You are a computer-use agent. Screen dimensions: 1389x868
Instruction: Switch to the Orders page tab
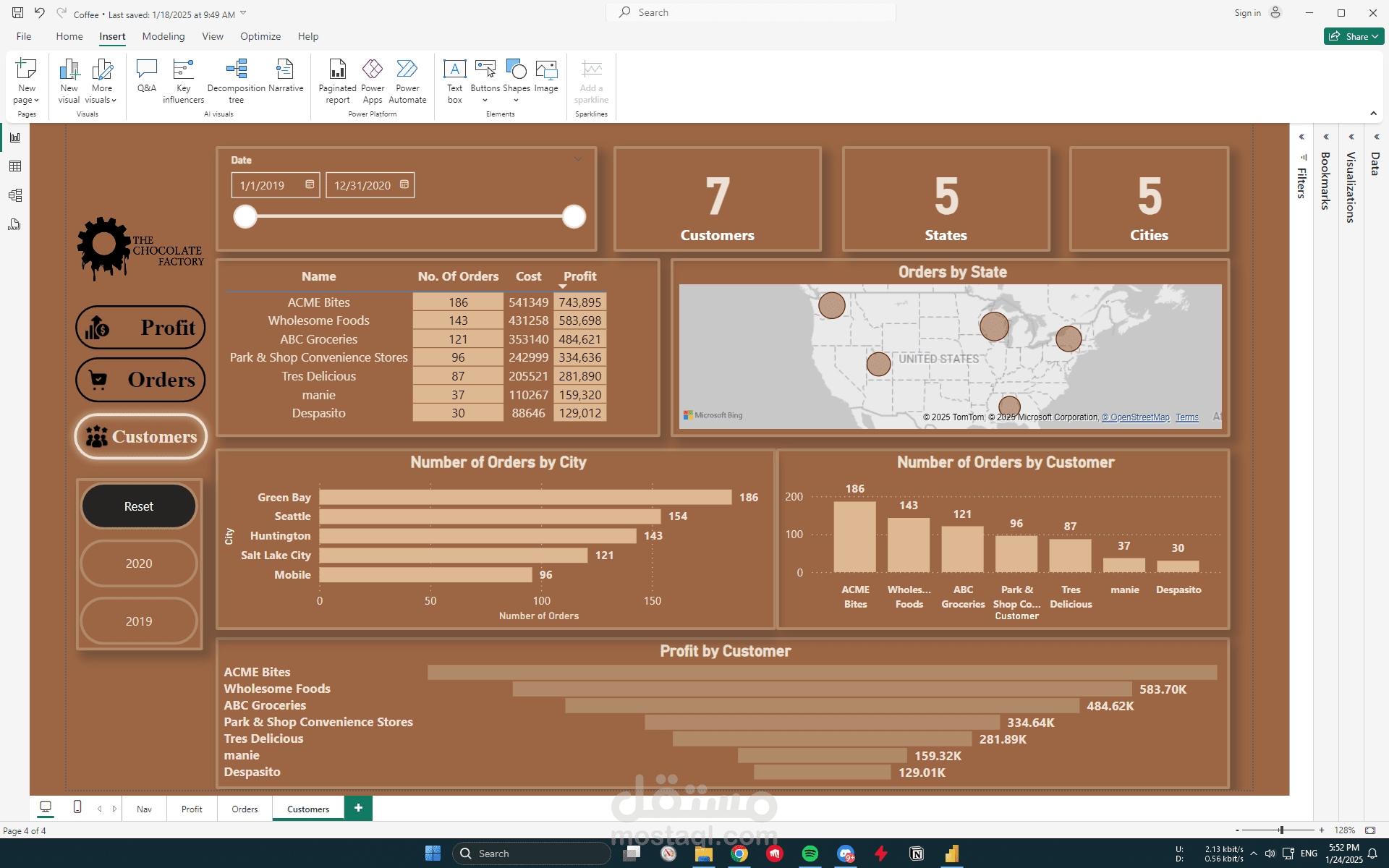coord(245,809)
